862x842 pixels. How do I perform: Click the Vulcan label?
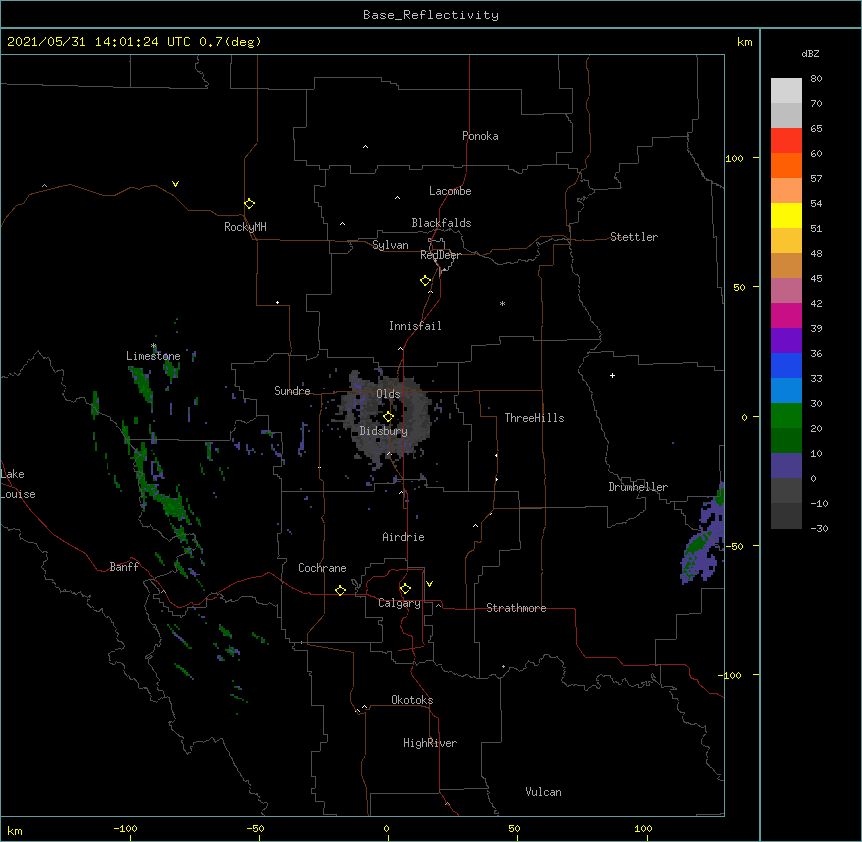[x=543, y=792]
